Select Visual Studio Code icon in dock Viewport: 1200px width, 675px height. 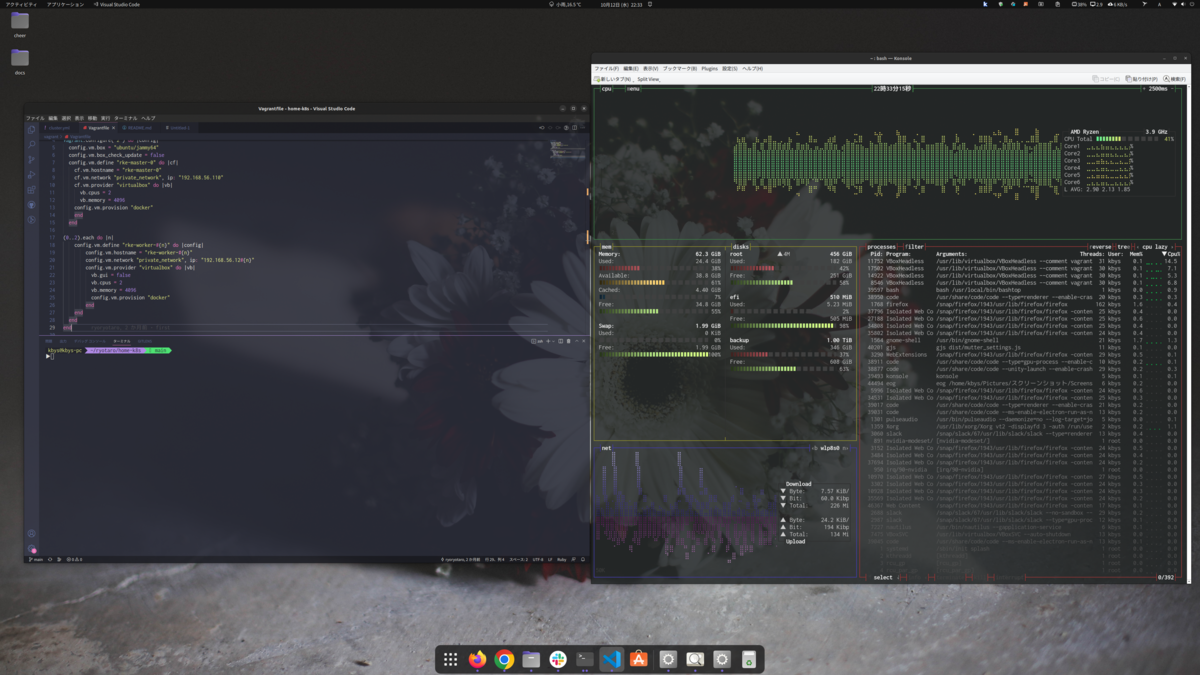tap(612, 659)
